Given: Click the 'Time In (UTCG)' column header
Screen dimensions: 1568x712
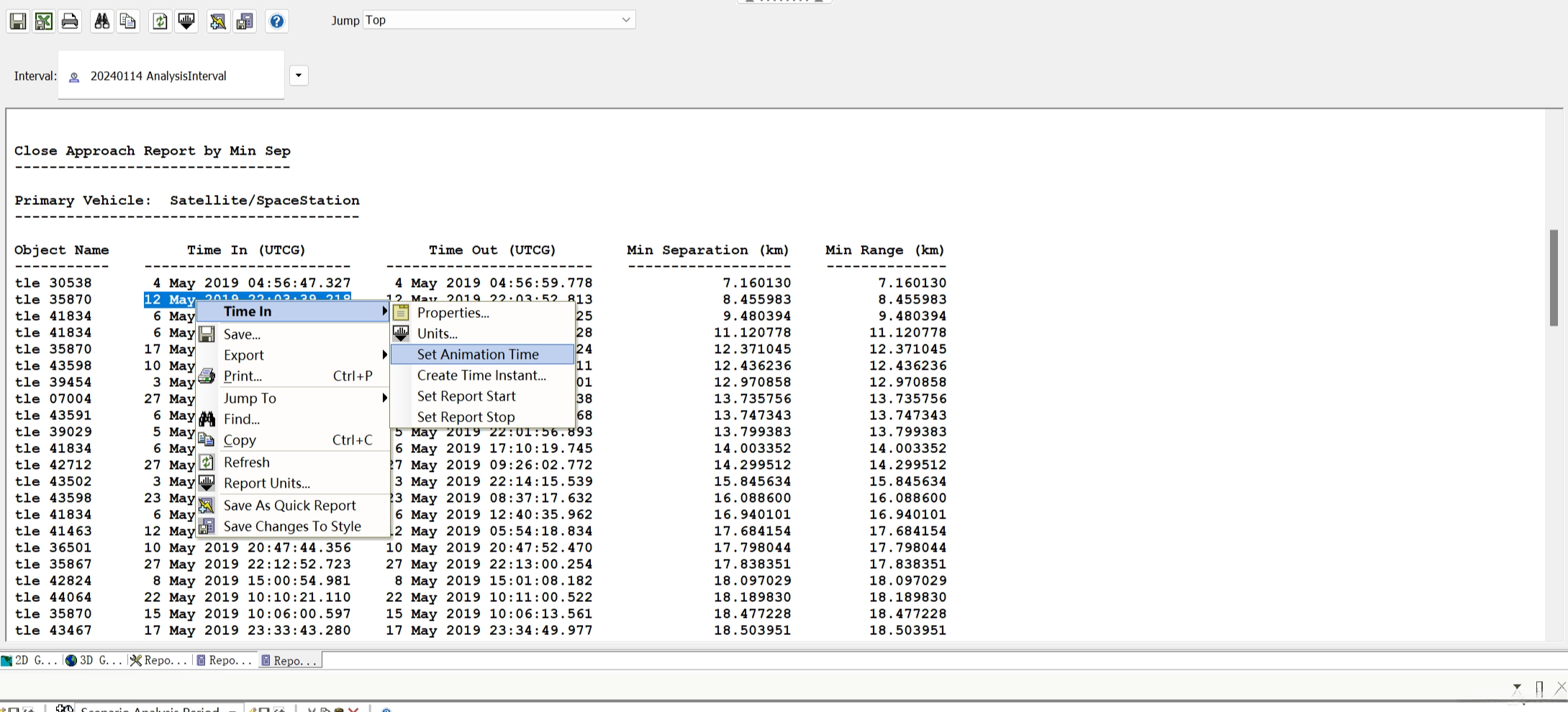Looking at the screenshot, I should click(x=247, y=250).
